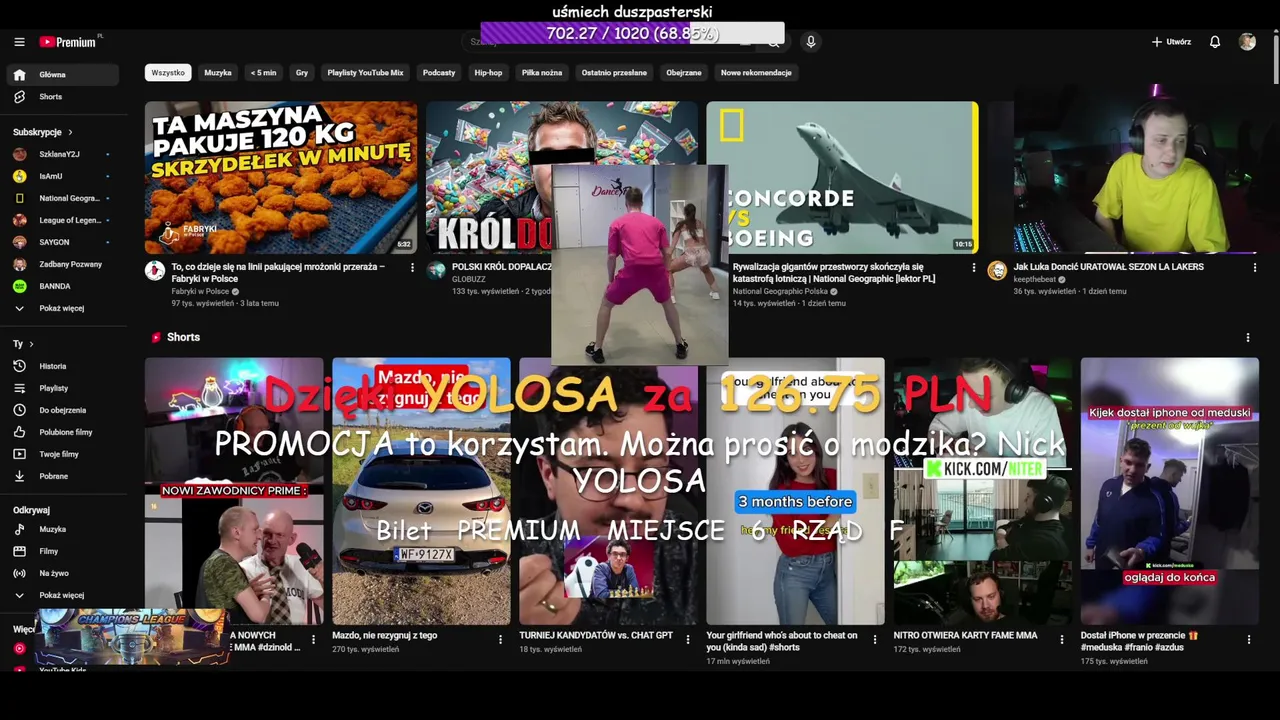This screenshot has height=720, width=1280.
Task: Select the Wszystko filter chip
Action: tap(168, 72)
